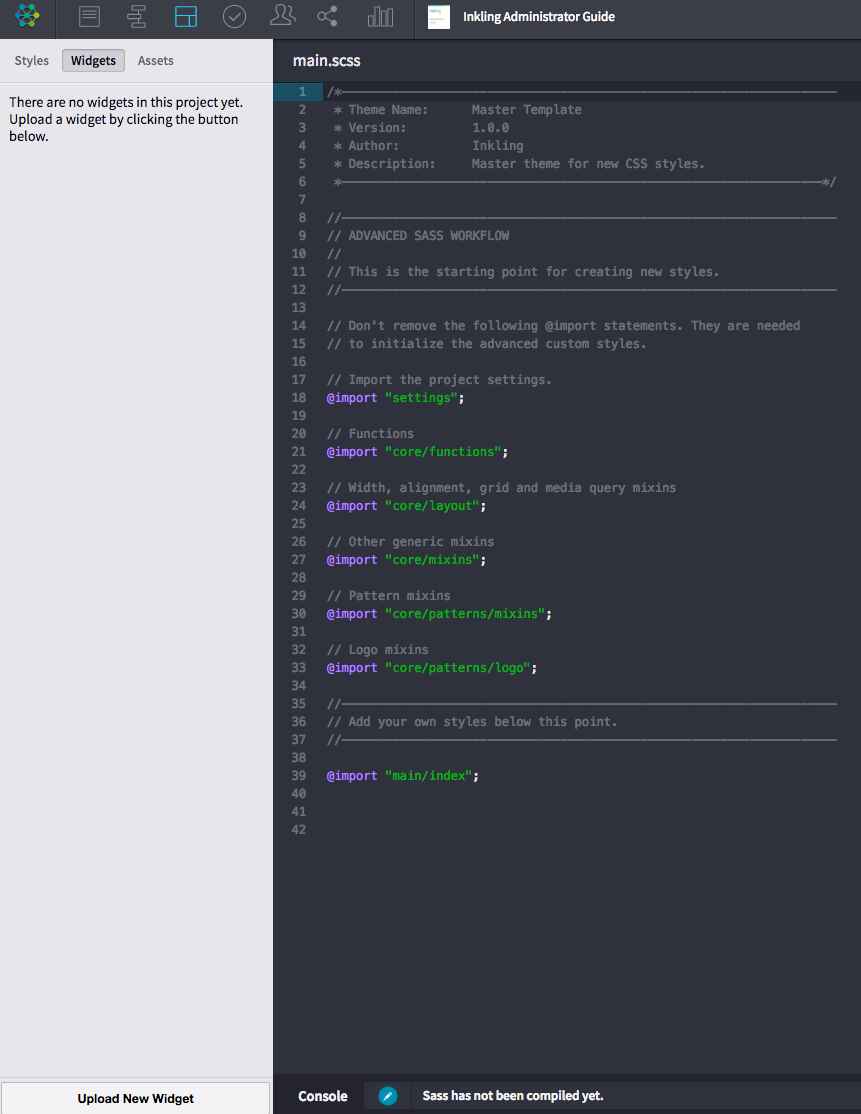The height and width of the screenshot is (1114, 861).
Task: Click the Inkling logo in the toolbar
Action: [26, 17]
